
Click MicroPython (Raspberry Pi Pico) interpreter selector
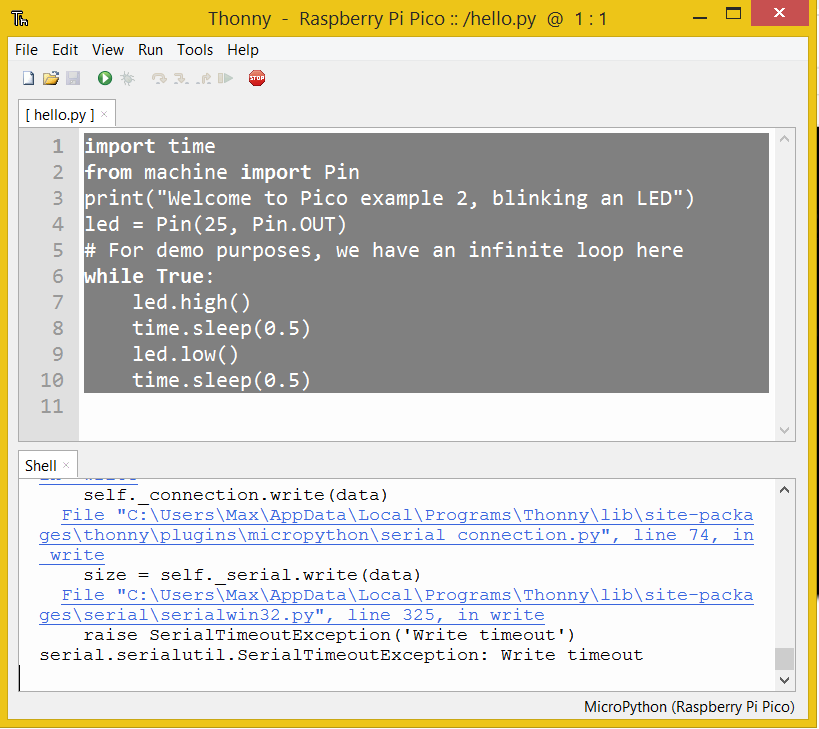coord(689,707)
